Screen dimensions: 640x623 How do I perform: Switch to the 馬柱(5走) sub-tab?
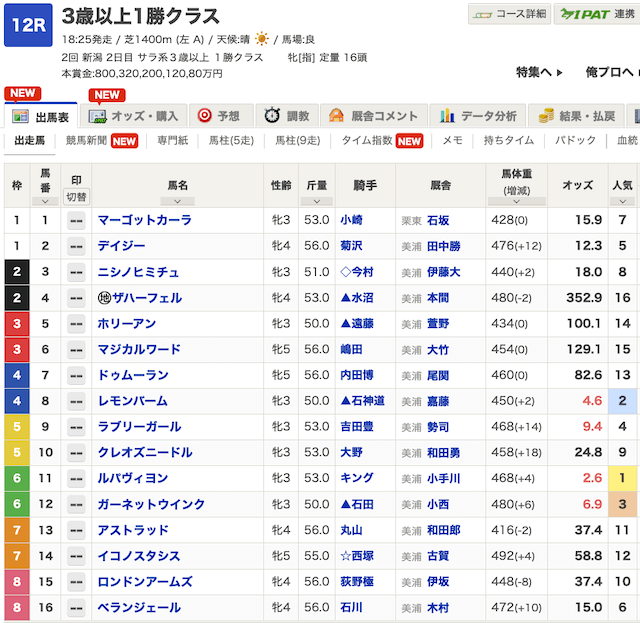pyautogui.click(x=231, y=141)
